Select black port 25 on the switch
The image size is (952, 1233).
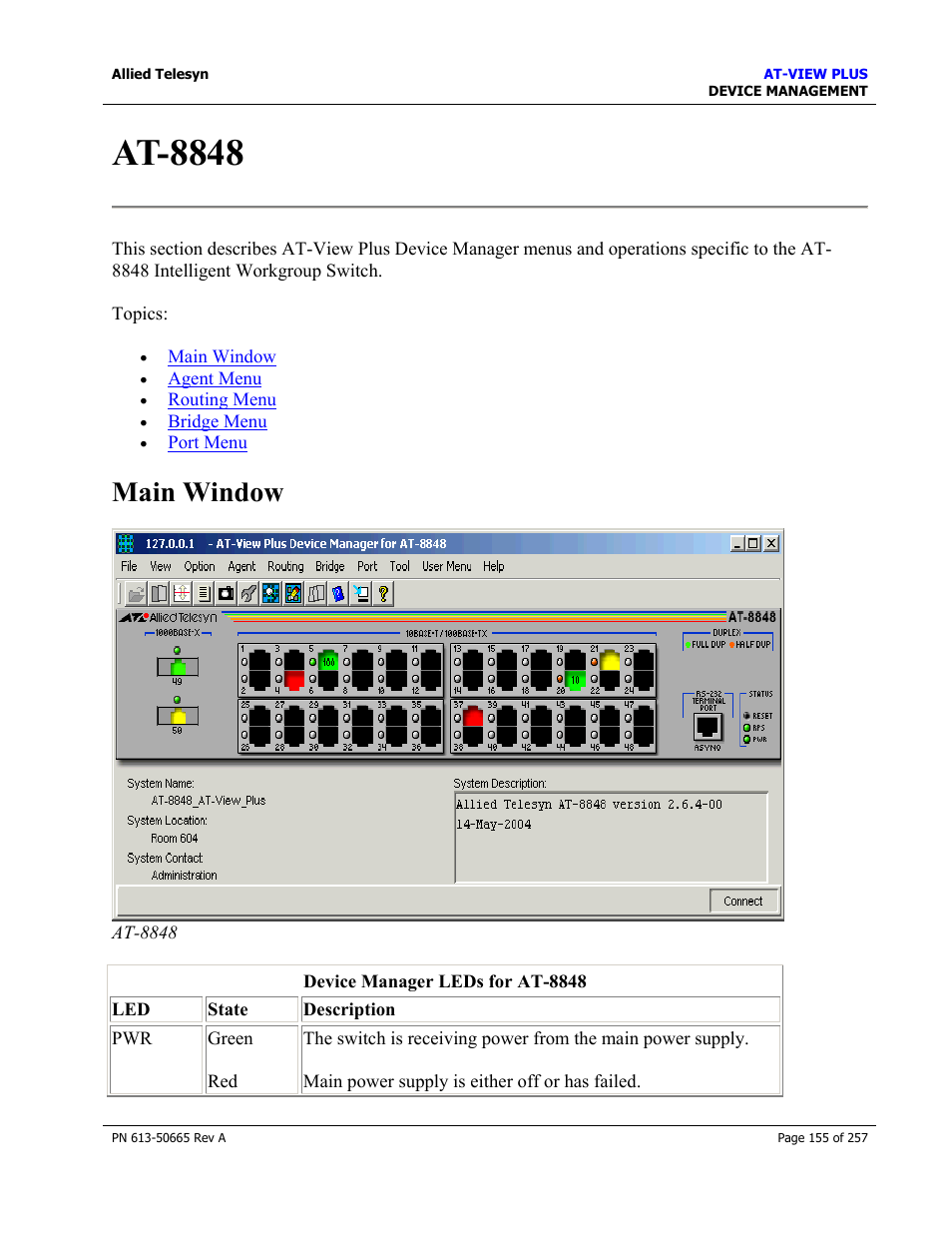click(x=259, y=716)
